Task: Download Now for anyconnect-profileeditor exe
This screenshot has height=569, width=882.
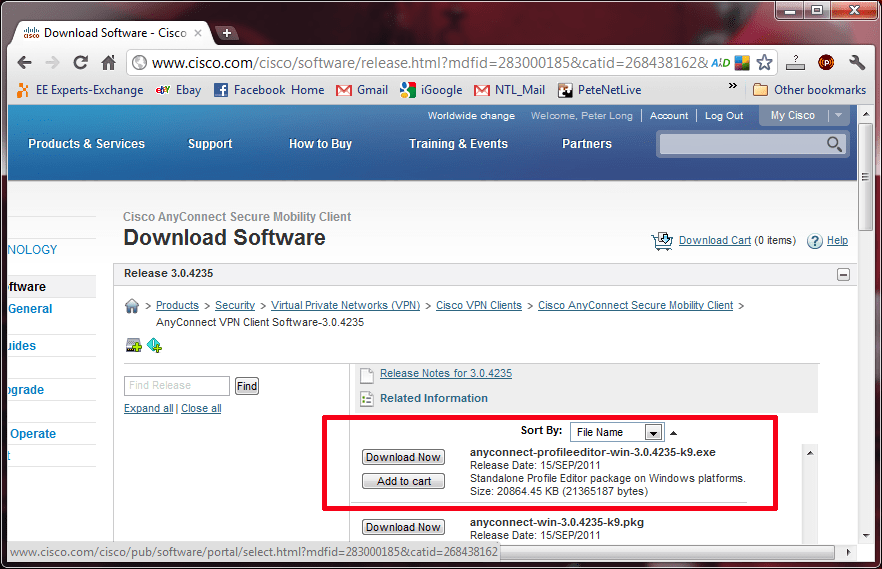Action: click(403, 457)
